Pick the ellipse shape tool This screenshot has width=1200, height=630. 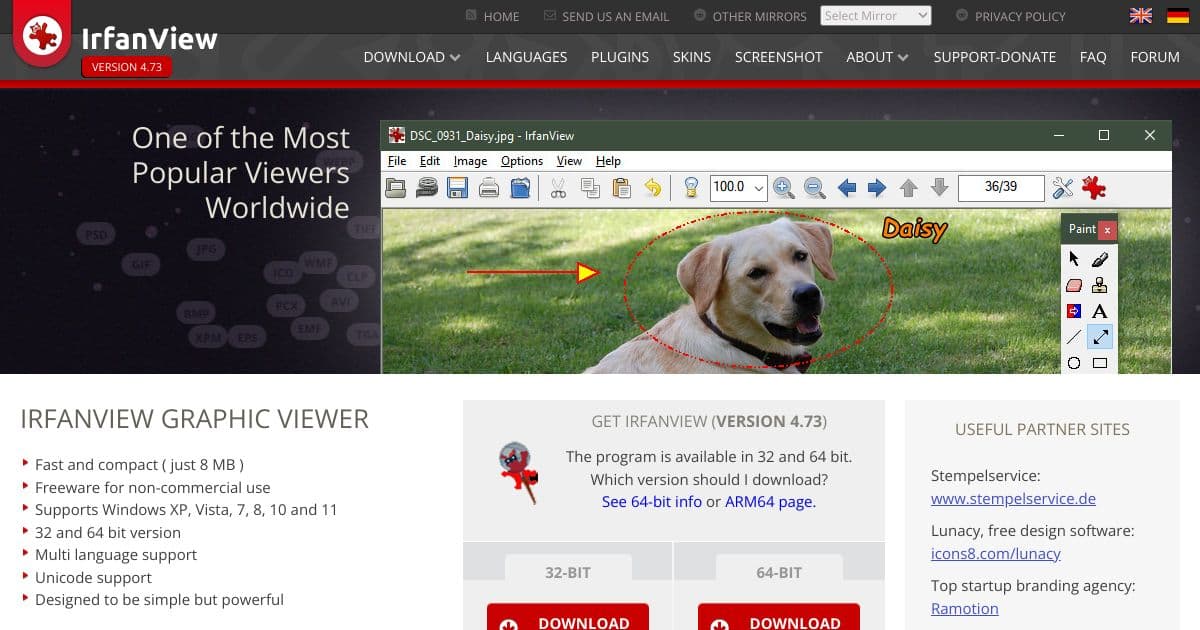[1073, 361]
